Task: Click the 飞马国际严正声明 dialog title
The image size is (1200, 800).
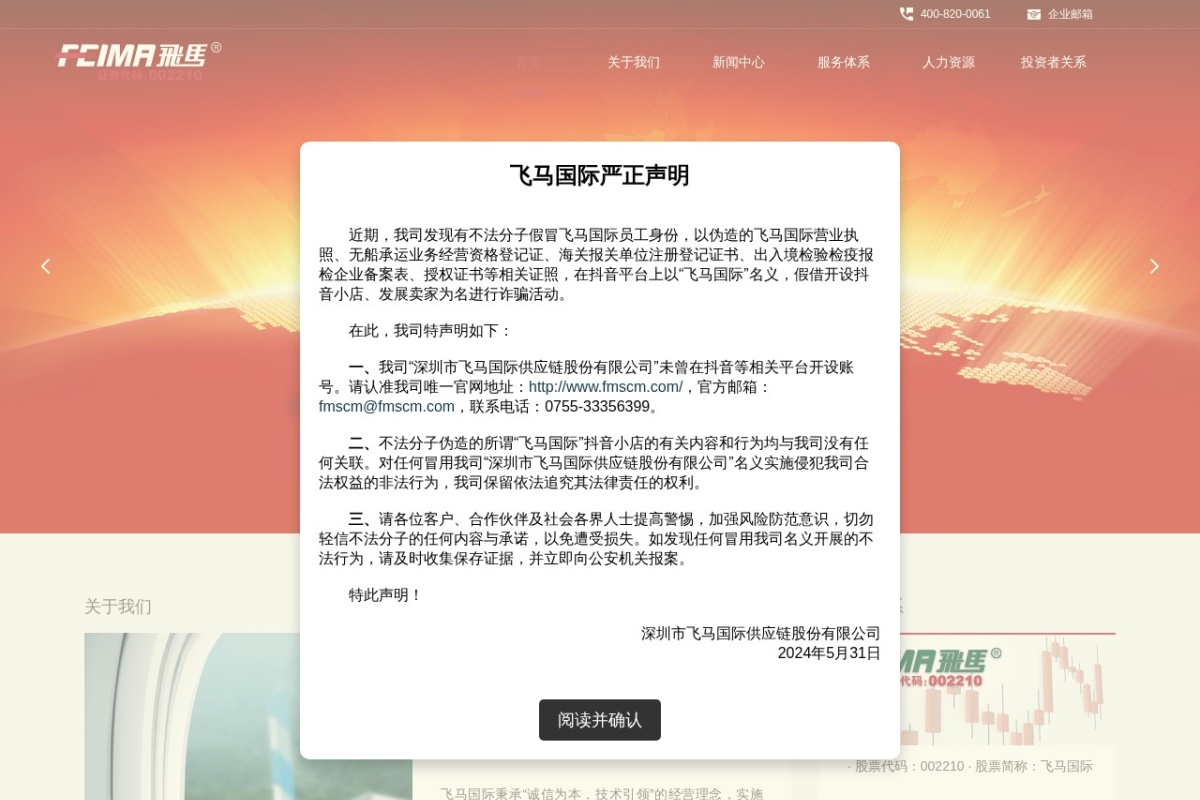Action: (x=600, y=176)
